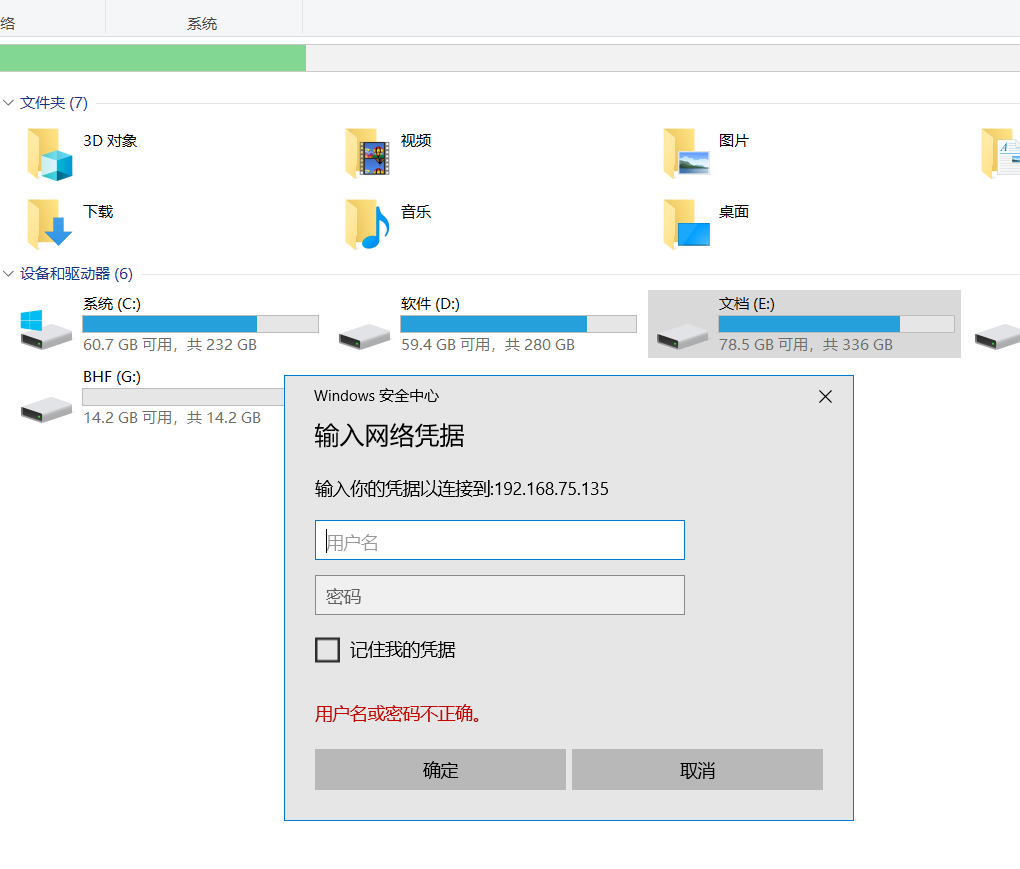
Task: Collapse the 文件夹 (7) section
Action: 9,103
